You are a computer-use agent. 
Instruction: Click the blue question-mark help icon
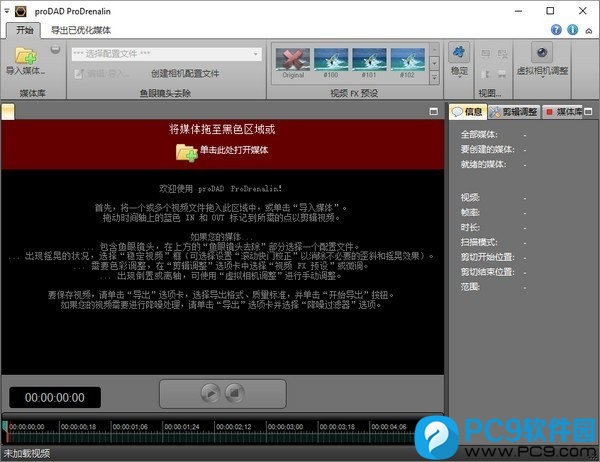(x=556, y=30)
